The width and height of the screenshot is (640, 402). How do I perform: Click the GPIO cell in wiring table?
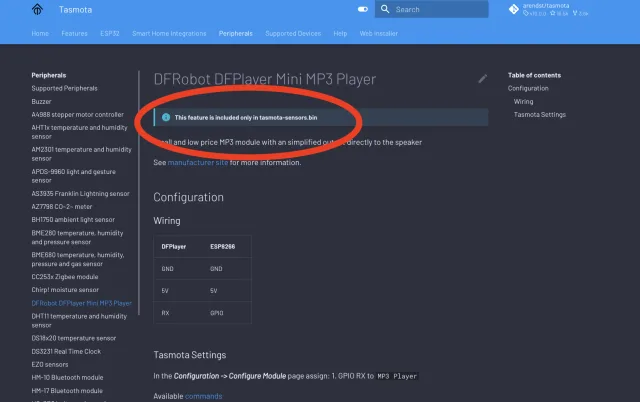[x=216, y=313]
